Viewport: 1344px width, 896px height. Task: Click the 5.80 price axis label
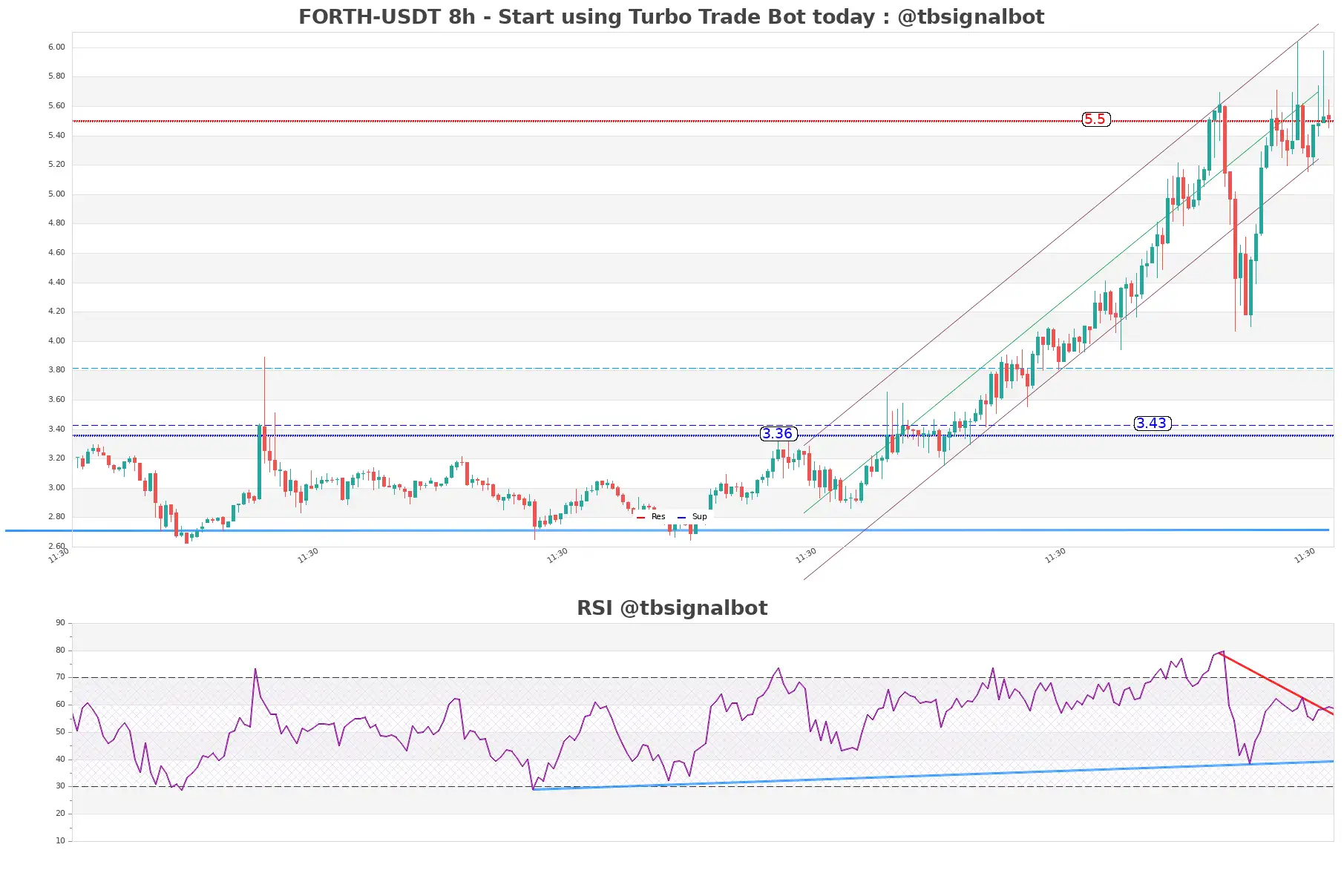point(56,76)
